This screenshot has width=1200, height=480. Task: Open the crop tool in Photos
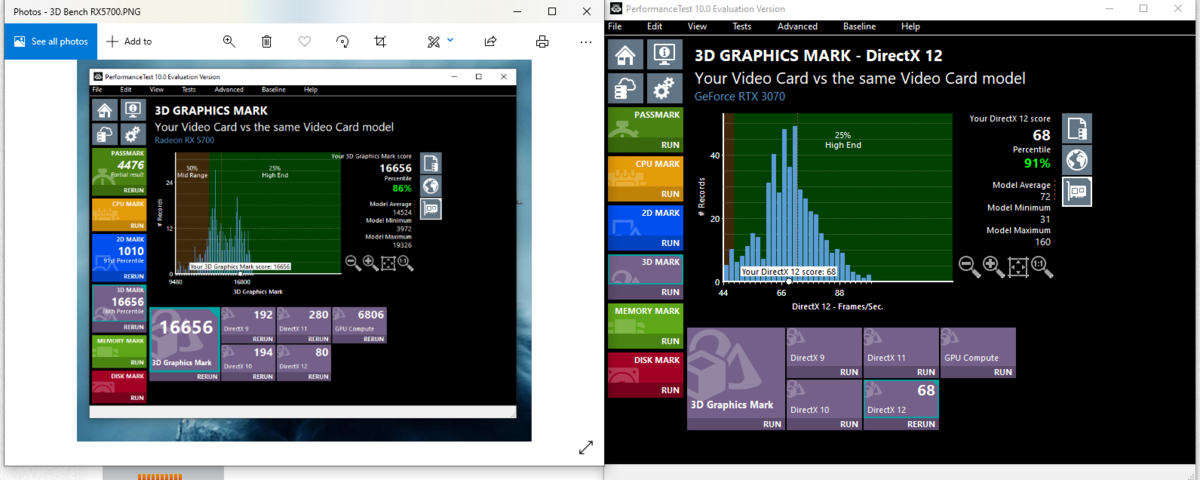380,42
